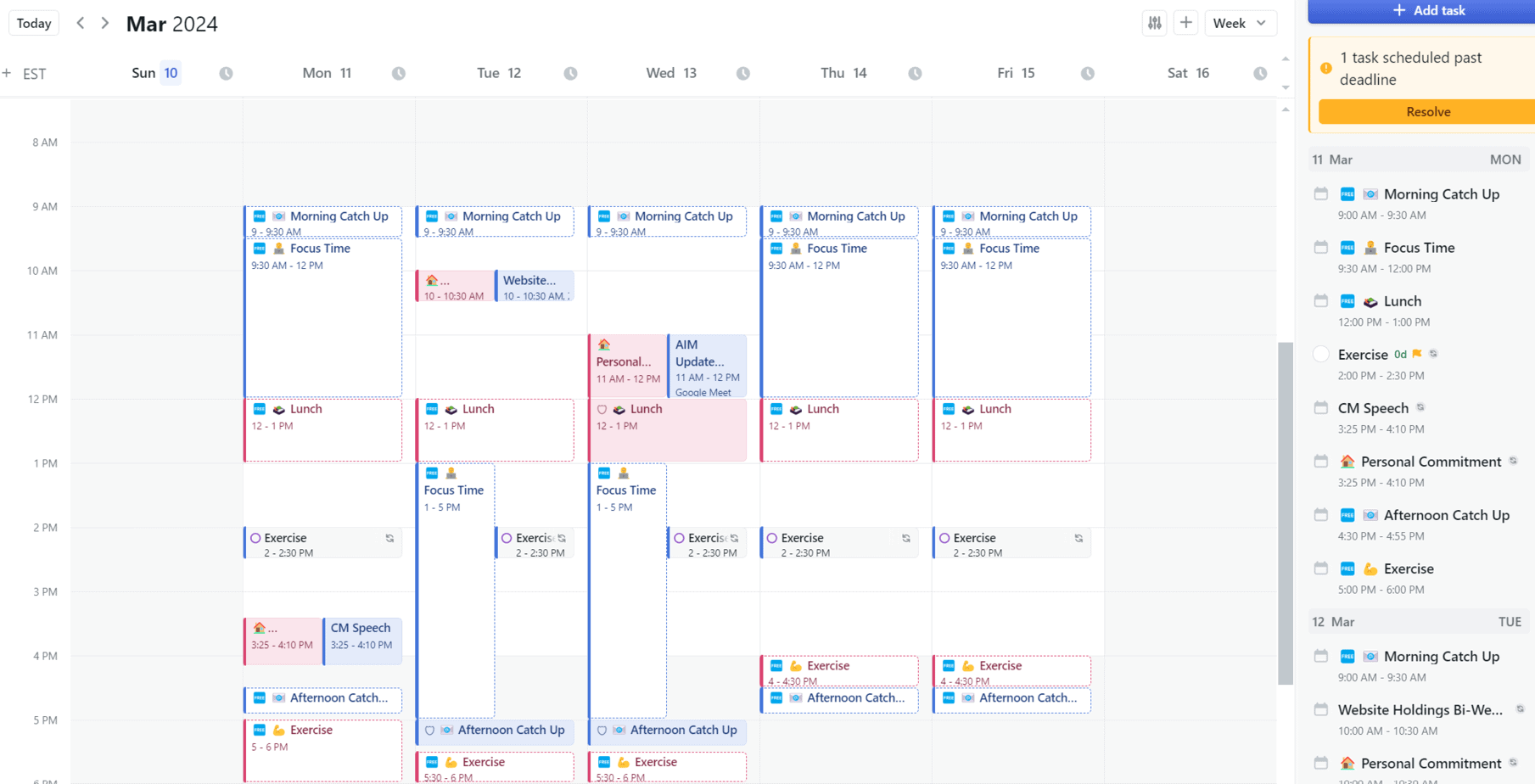Screen dimensions: 1535x784
Task: Open the calendar filter settings icon
Action: [x=1155, y=23]
